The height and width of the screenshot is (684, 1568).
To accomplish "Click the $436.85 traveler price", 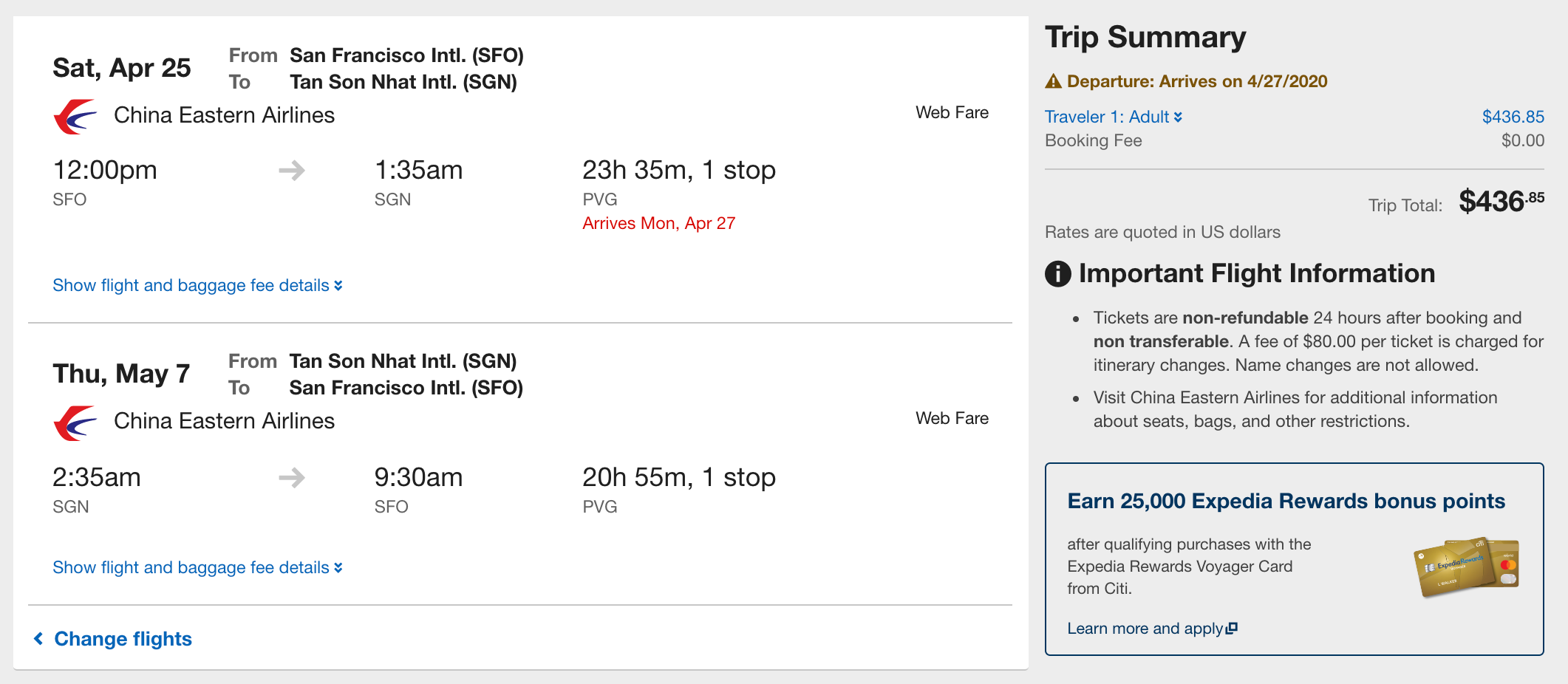I will coord(1513,117).
